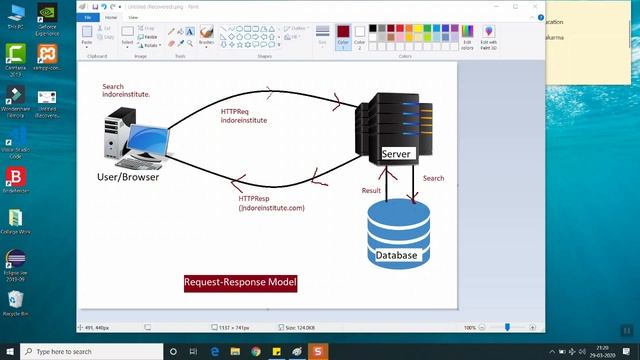Click the Redo icon in title bar
Screen dimensions: 640x360
point(113,7)
